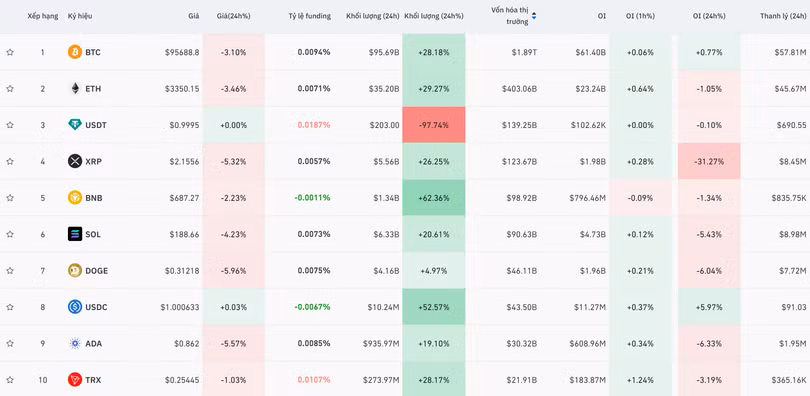Sort by the OI (1h%) column header
This screenshot has width=810, height=396.
[641, 17]
